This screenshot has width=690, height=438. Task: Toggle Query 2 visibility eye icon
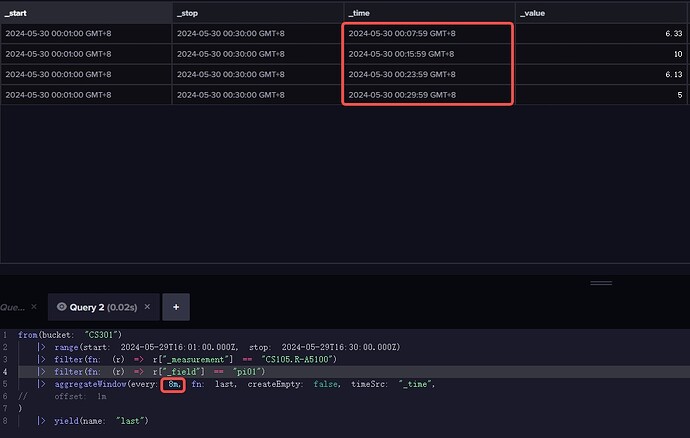[x=62, y=306]
